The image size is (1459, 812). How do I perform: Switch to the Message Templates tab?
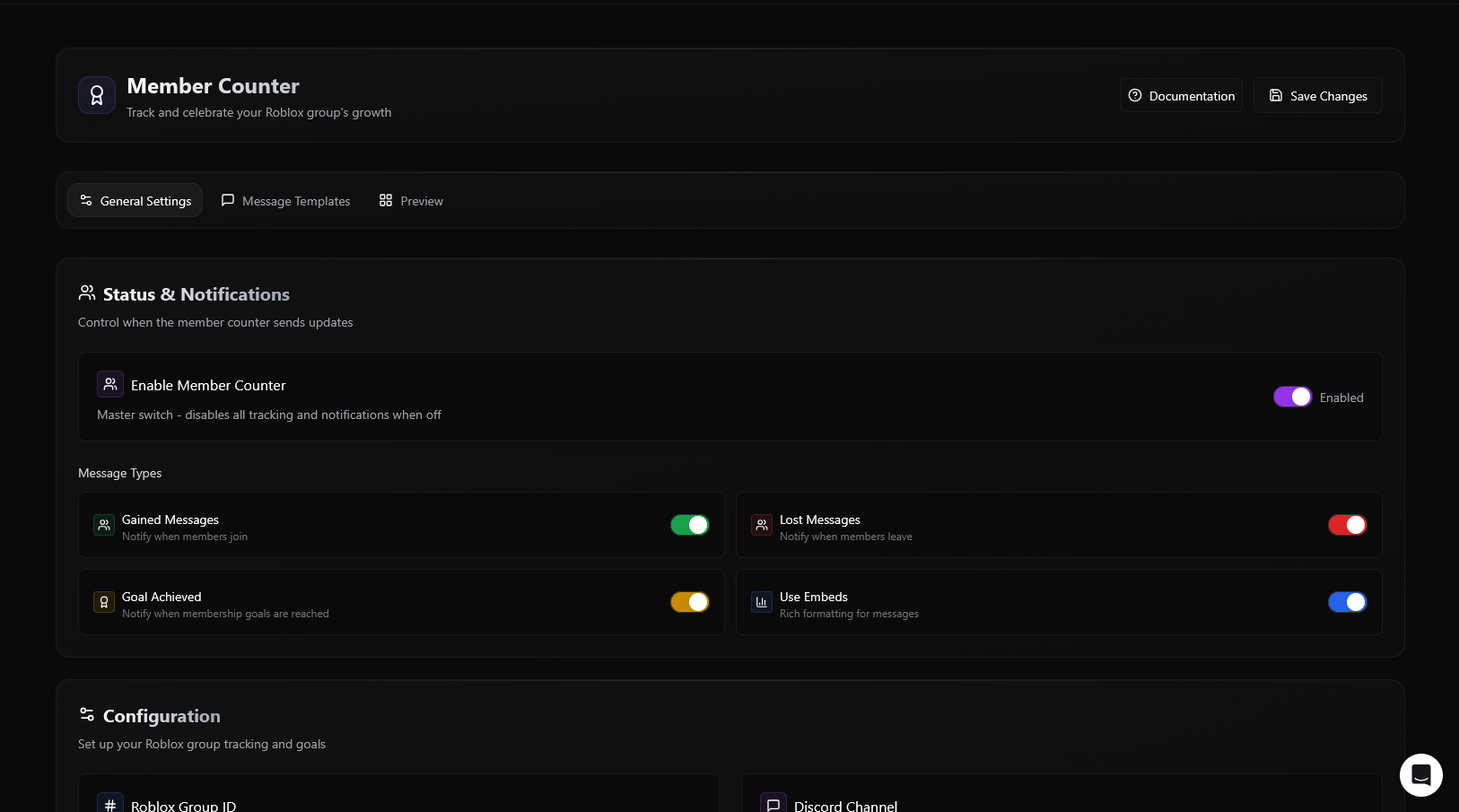click(286, 201)
